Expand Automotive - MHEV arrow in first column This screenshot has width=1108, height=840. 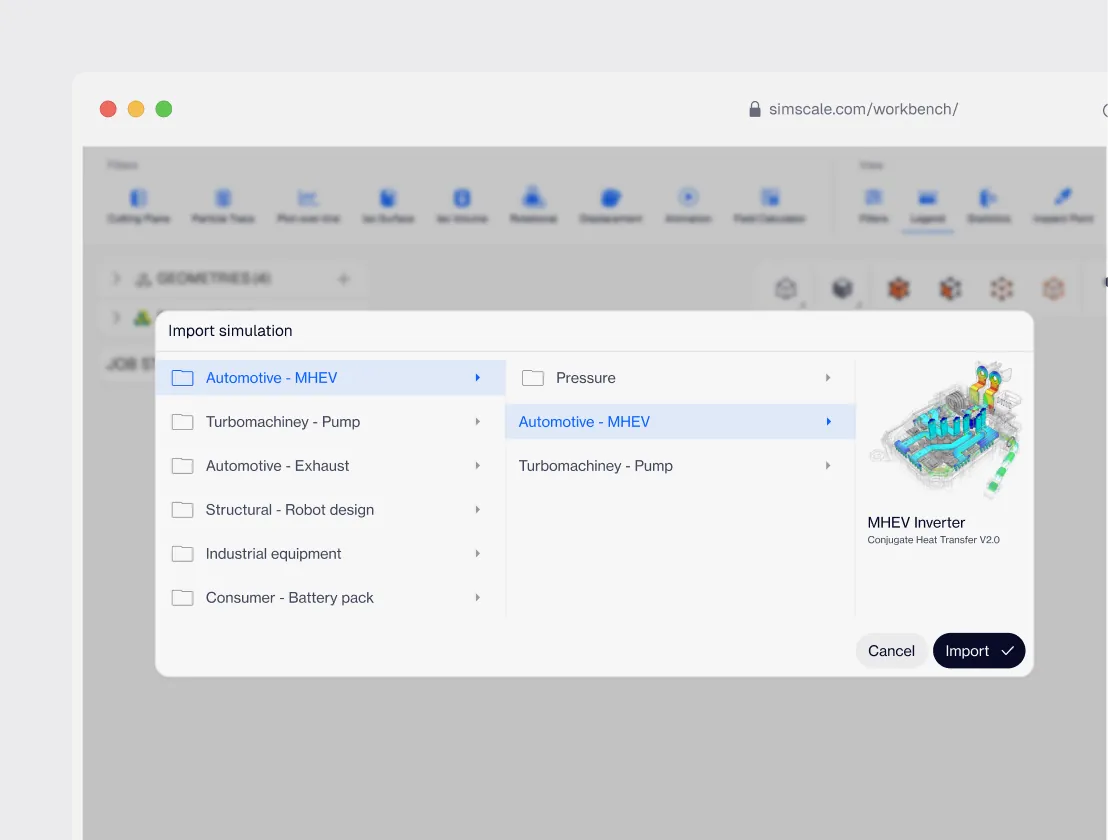pos(478,378)
